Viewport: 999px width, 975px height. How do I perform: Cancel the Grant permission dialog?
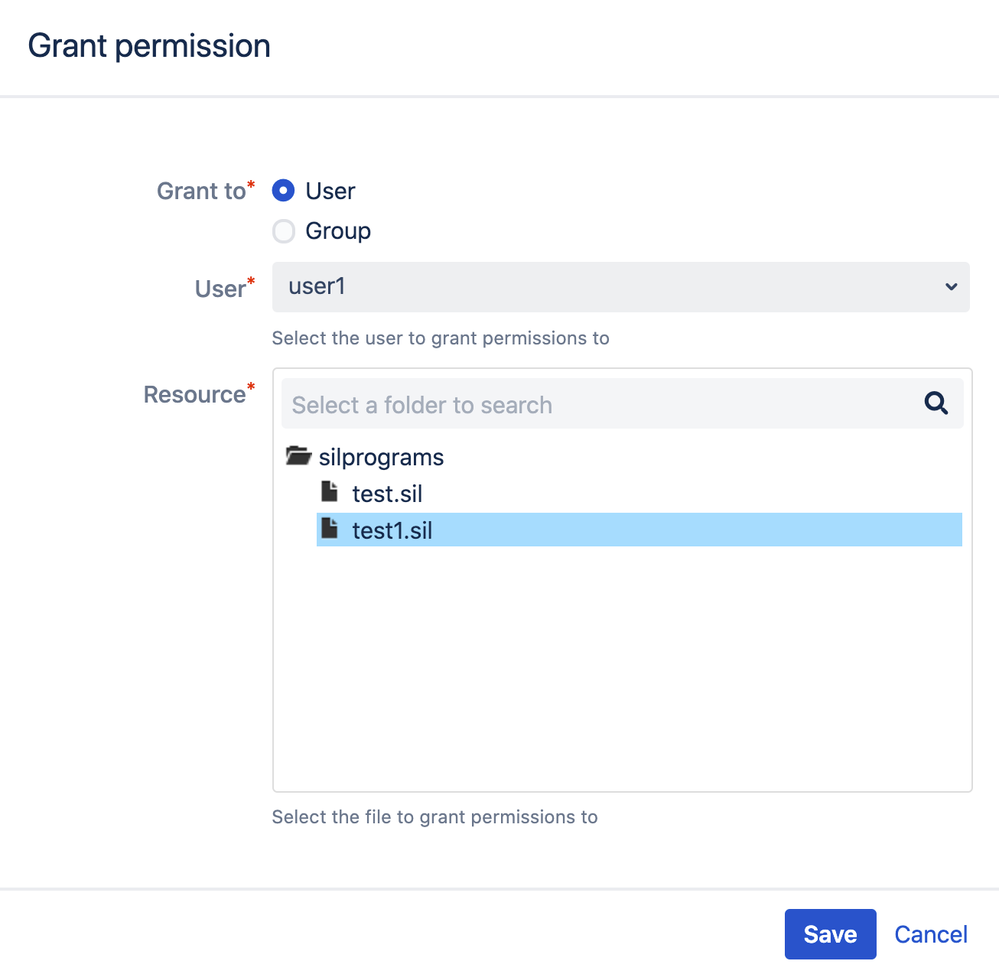[931, 934]
